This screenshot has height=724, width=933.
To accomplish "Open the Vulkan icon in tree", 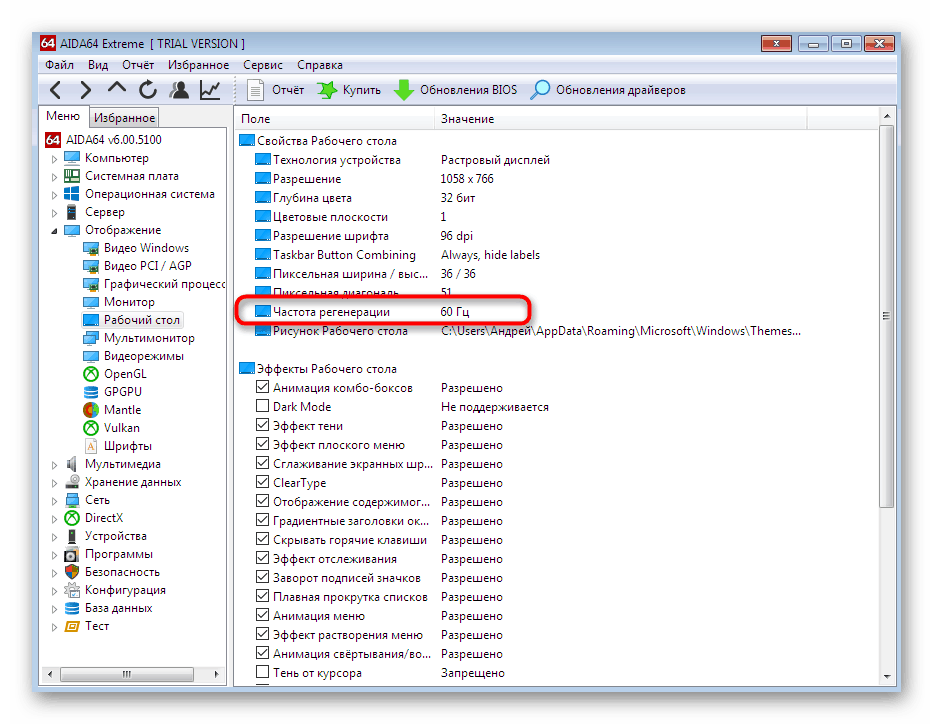I will [x=91, y=428].
